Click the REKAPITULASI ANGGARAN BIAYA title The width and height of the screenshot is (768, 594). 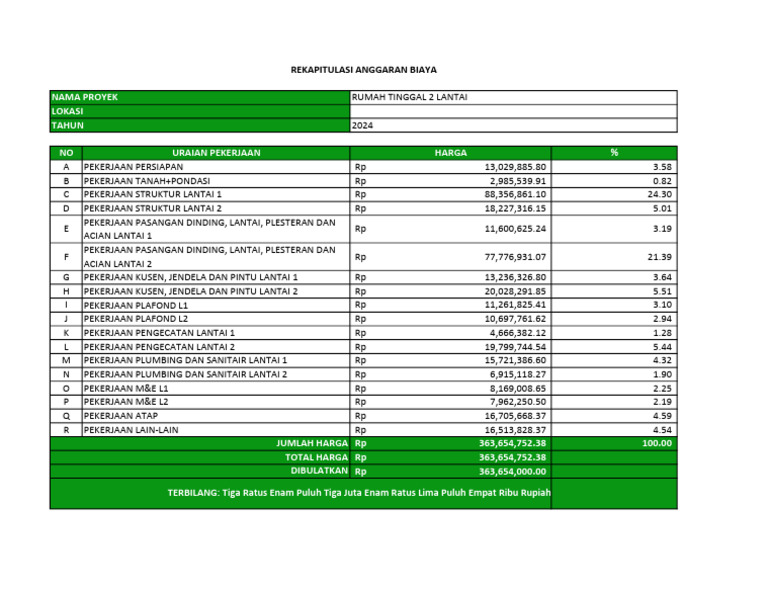363,70
